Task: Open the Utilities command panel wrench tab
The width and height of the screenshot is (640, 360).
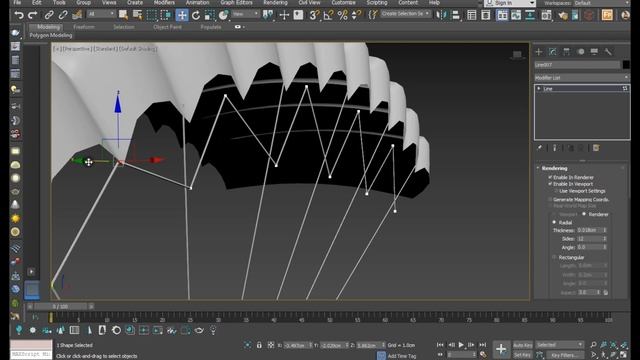Action: [608, 52]
